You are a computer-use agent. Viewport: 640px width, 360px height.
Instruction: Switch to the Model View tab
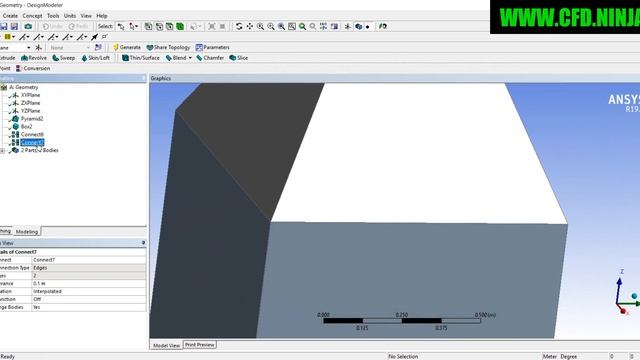tap(166, 345)
